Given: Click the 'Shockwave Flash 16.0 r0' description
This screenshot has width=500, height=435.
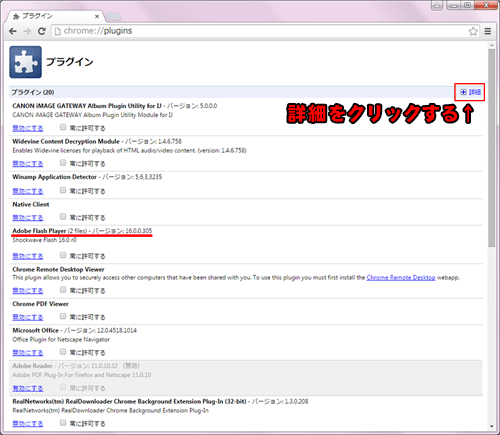Looking at the screenshot, I should pos(44,240).
